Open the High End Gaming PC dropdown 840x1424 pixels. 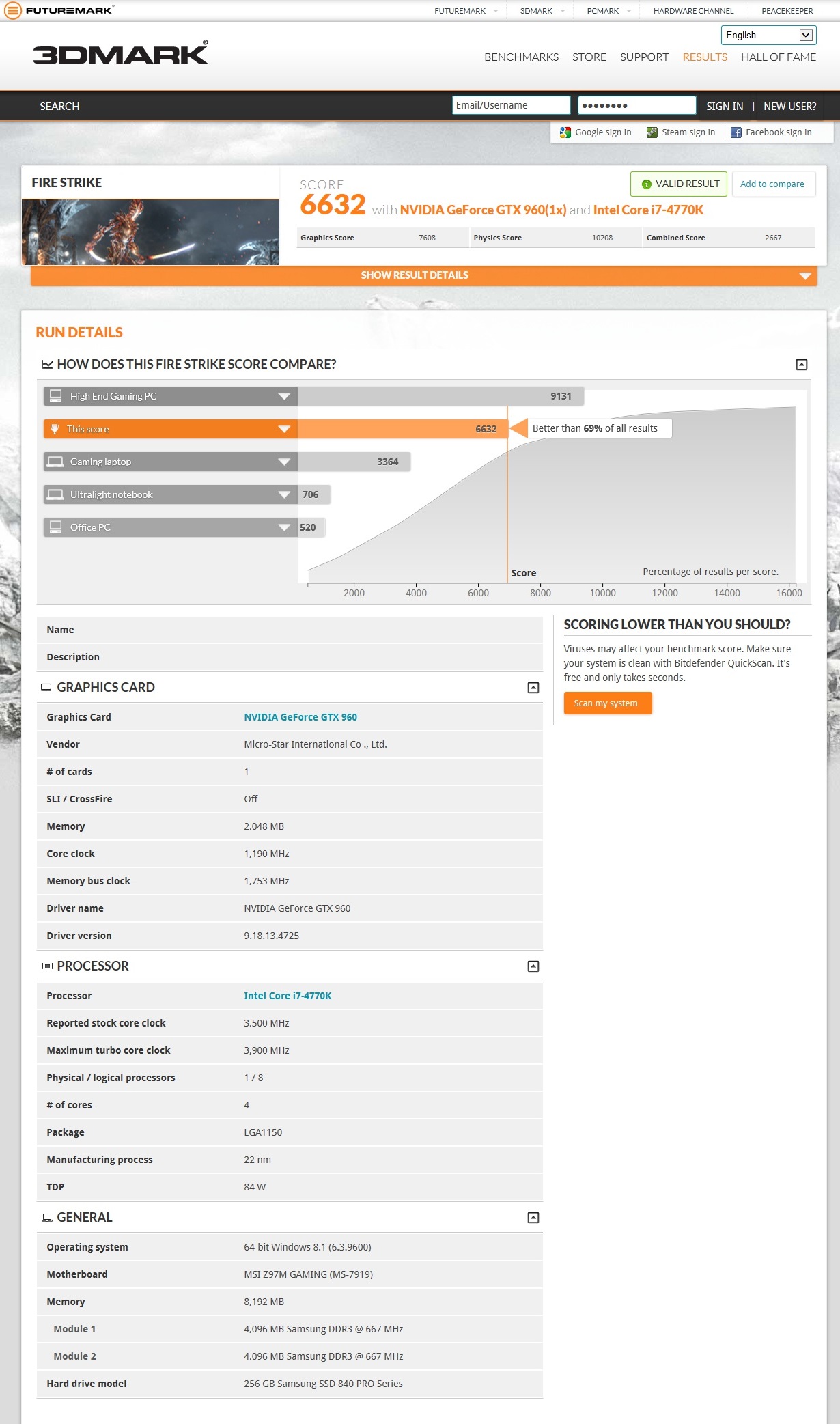click(284, 396)
